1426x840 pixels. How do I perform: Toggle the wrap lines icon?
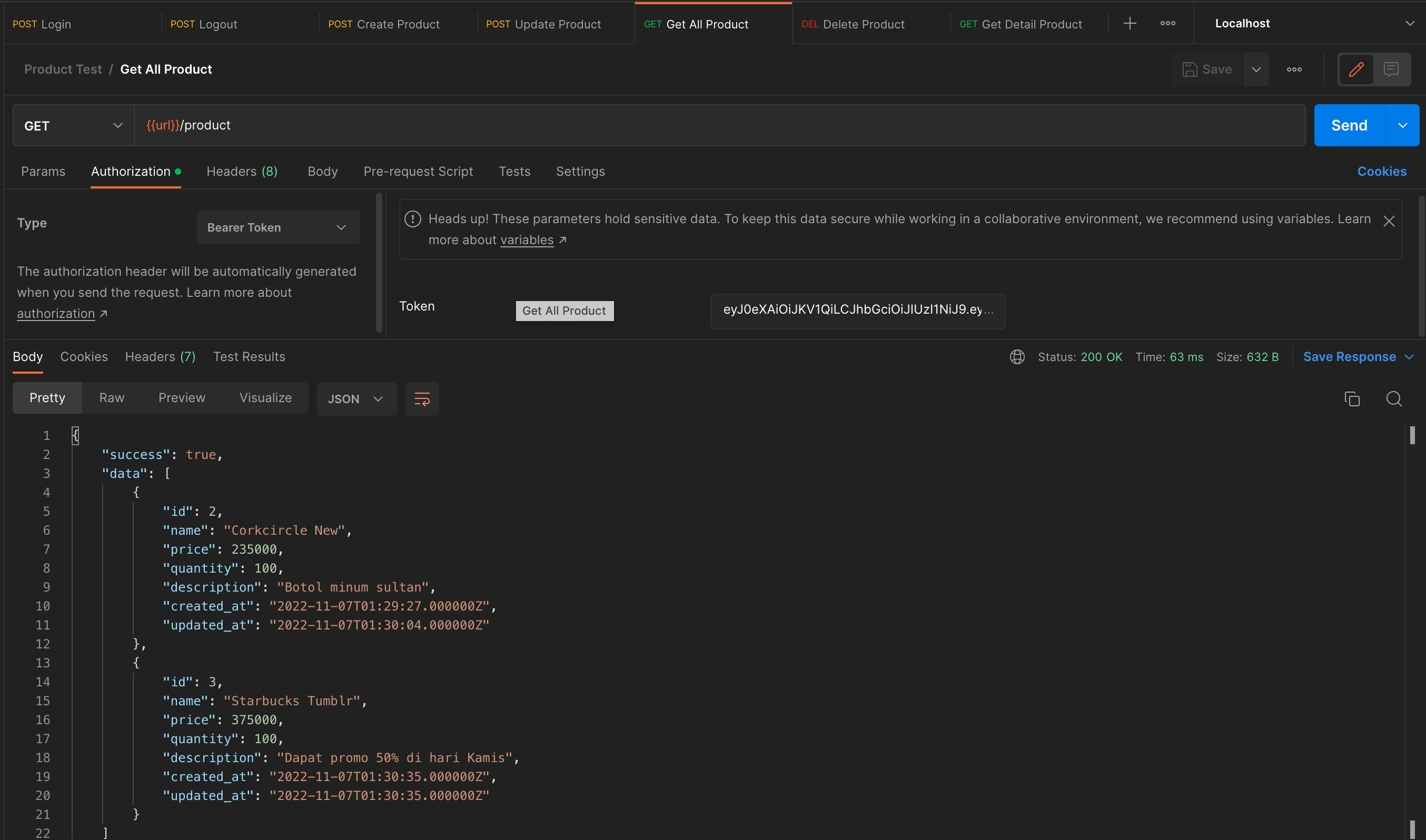(x=422, y=399)
